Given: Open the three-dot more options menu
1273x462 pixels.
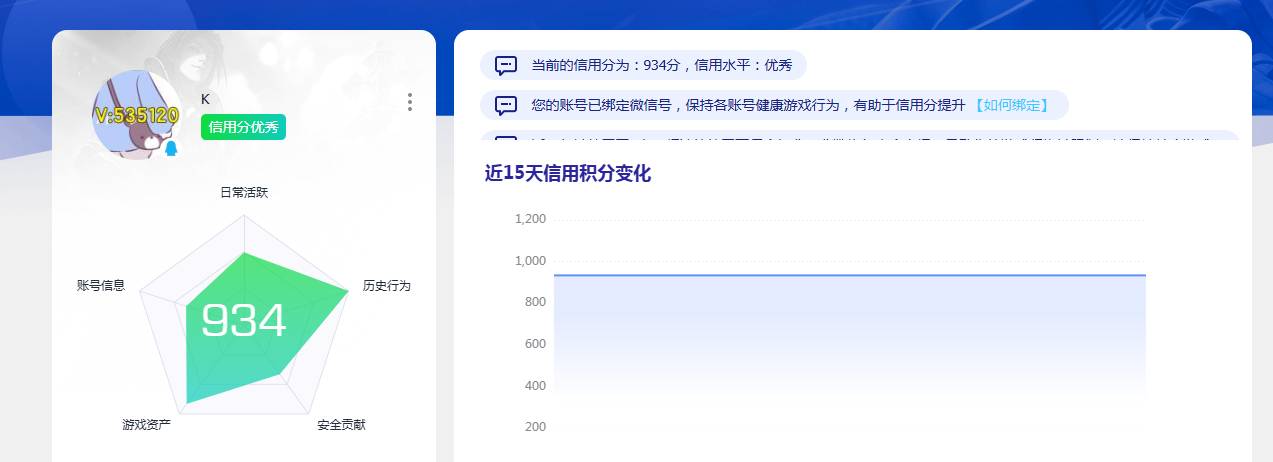Looking at the screenshot, I should tap(410, 102).
